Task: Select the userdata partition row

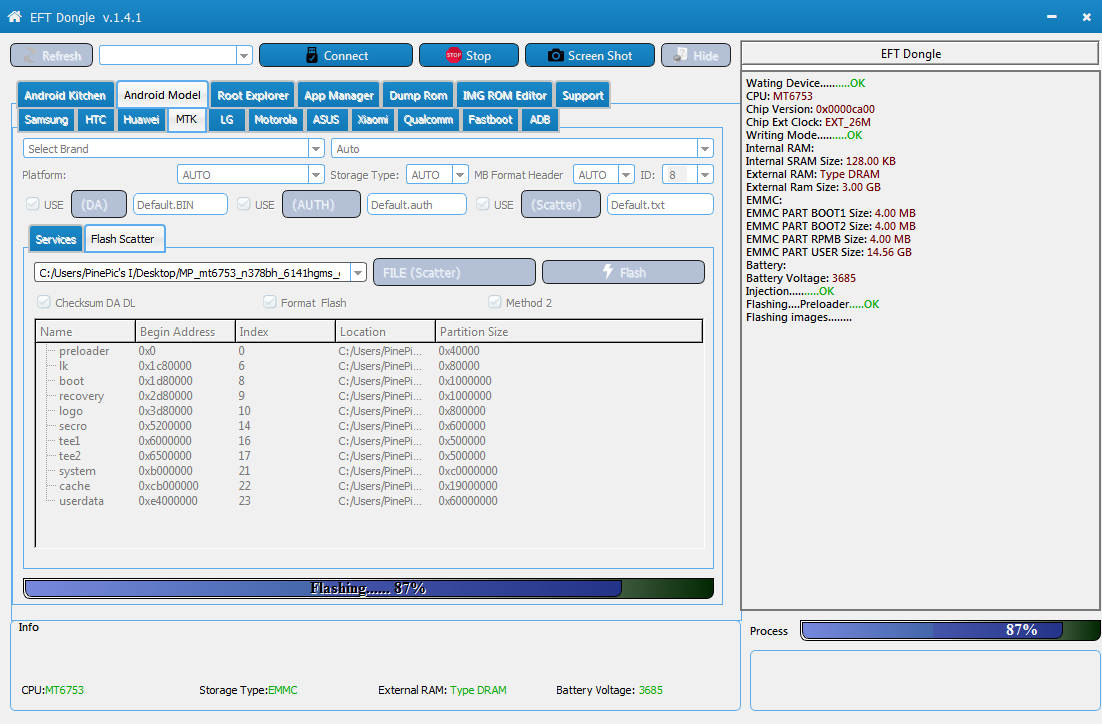Action: 369,501
